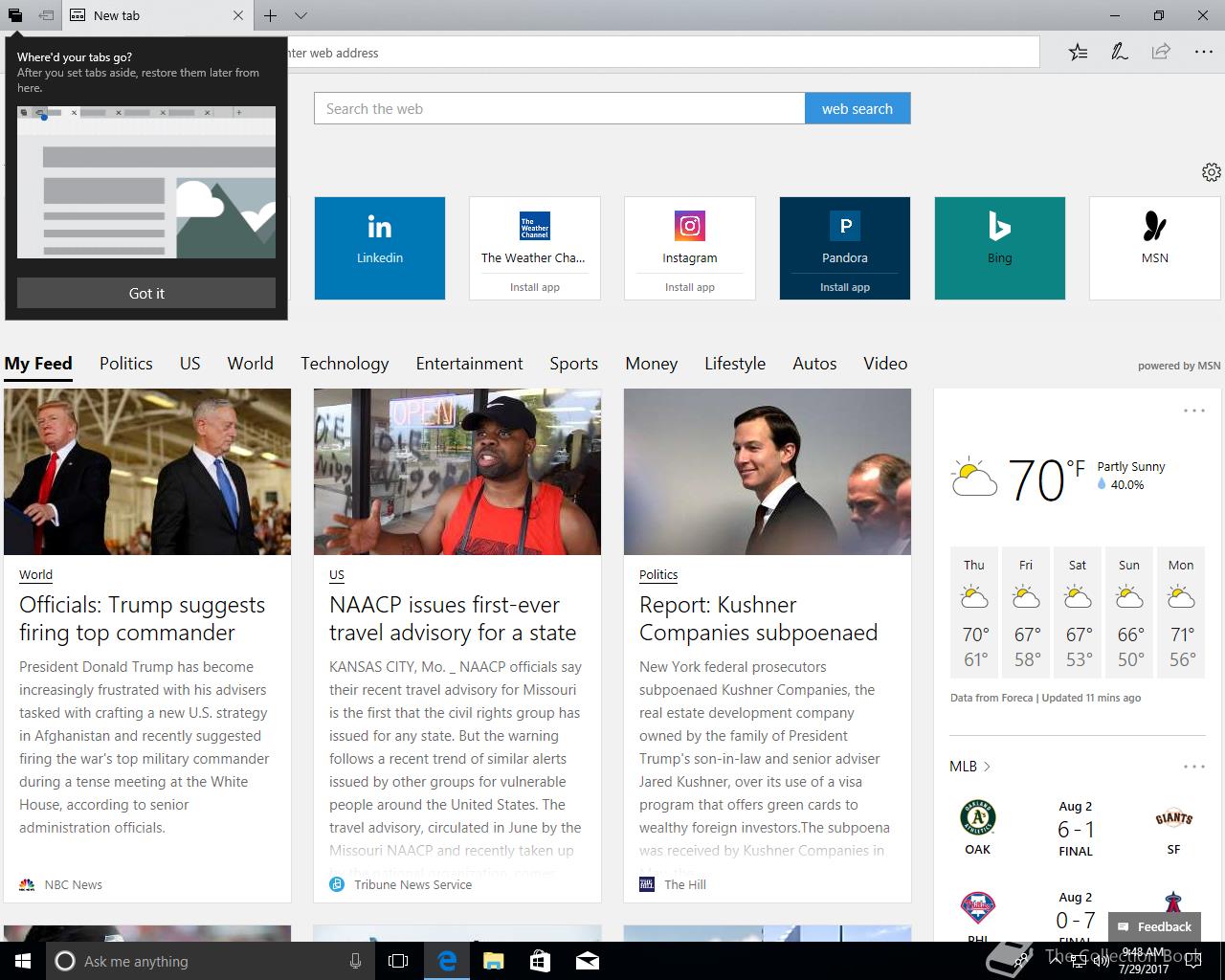Open a new tab with plus button

(271, 15)
